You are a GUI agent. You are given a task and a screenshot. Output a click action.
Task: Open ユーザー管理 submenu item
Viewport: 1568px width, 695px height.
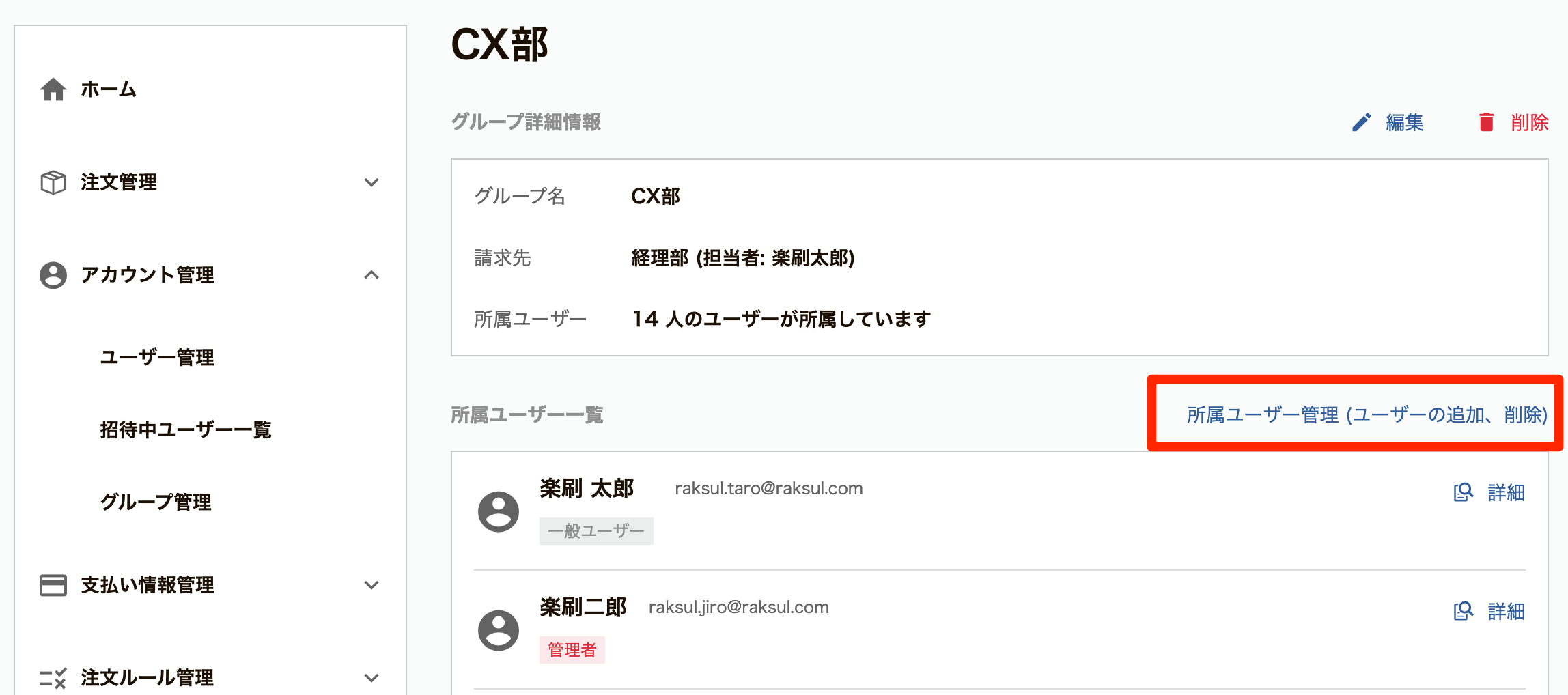coord(157,357)
